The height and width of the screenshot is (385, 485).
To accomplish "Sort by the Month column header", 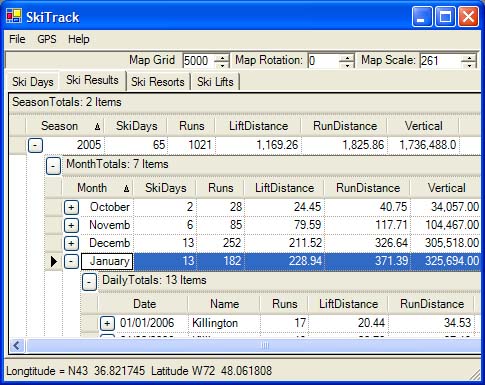I will point(98,188).
